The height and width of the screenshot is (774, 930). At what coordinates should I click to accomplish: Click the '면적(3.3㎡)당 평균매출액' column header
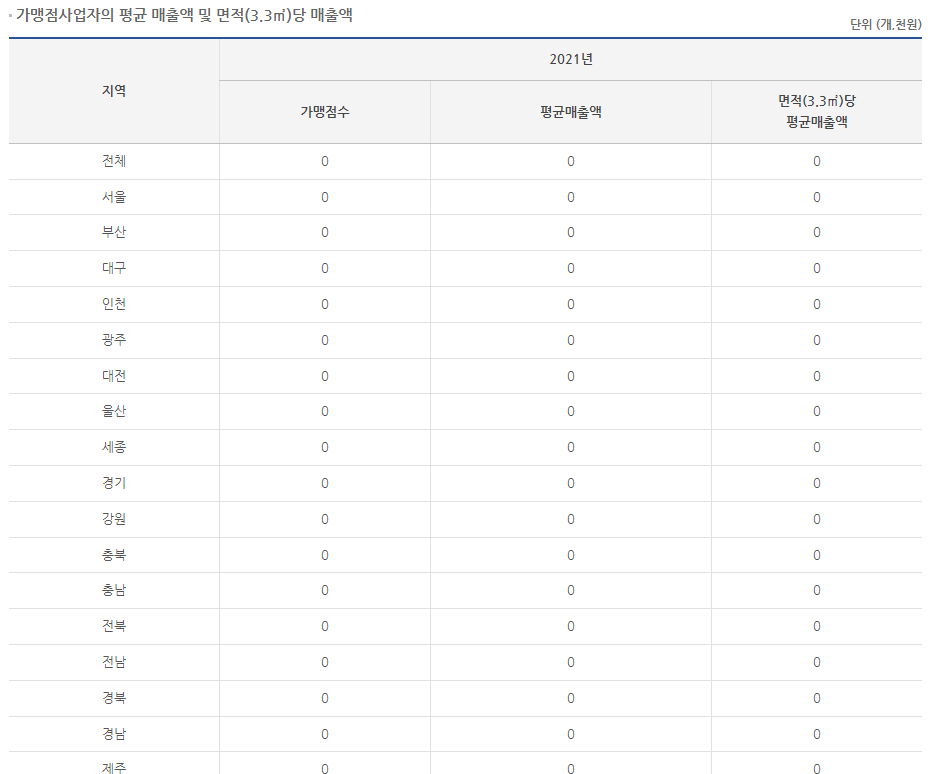click(817, 112)
